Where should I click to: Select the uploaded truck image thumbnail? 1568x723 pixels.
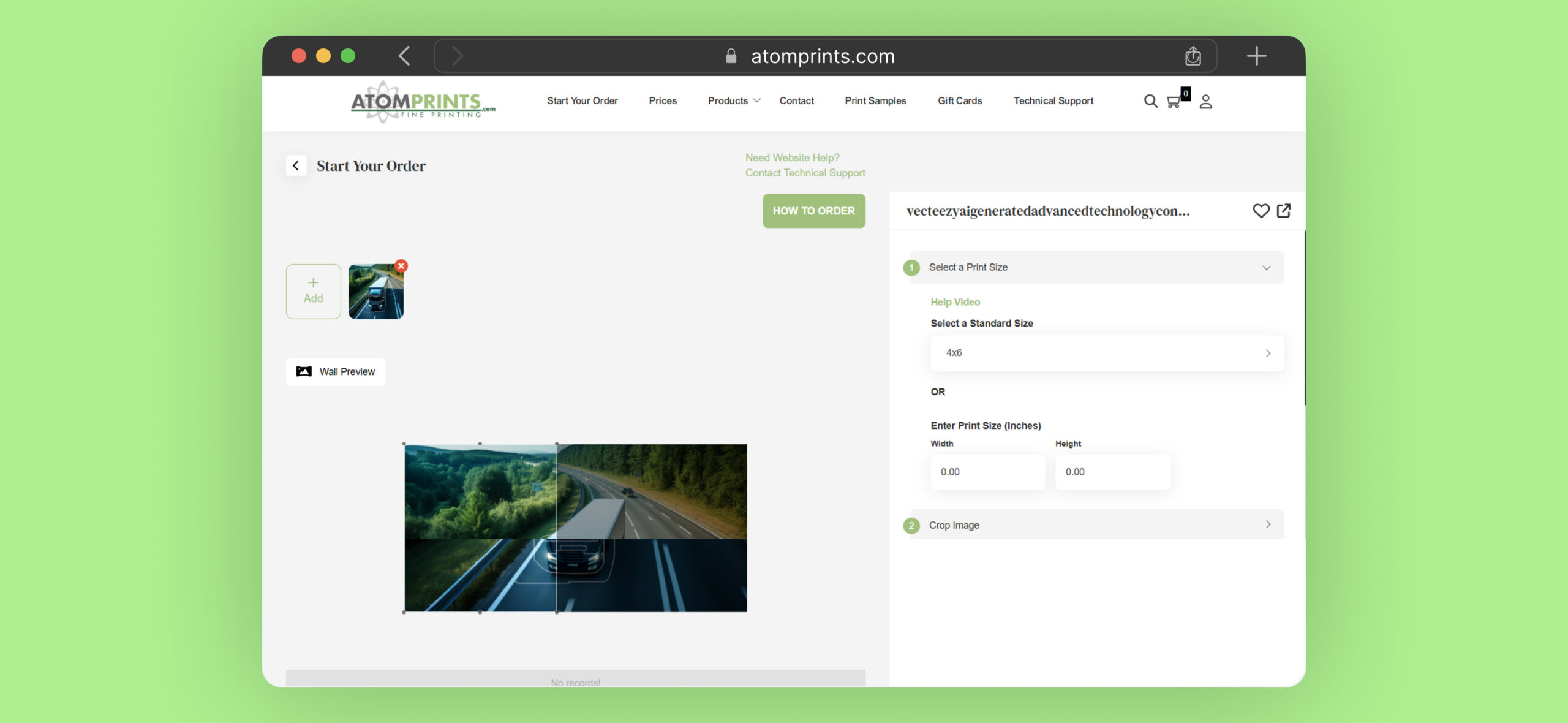click(x=375, y=292)
